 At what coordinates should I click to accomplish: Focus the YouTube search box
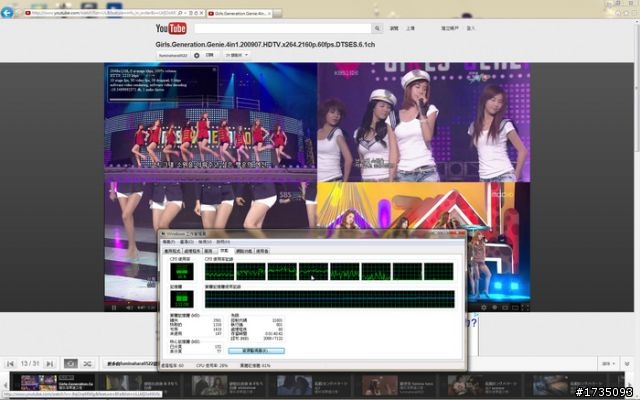(282, 28)
